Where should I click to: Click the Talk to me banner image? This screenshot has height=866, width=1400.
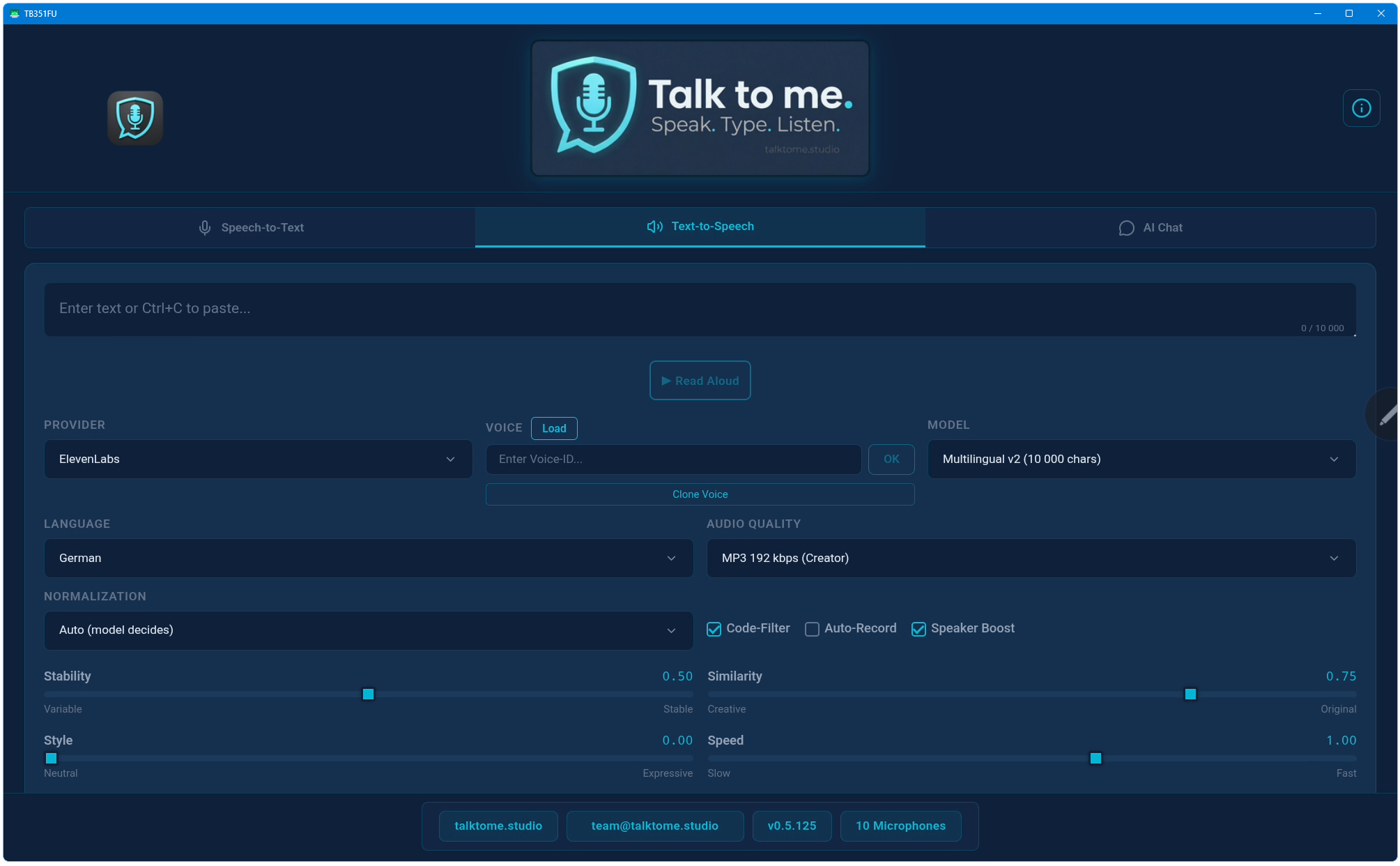point(700,108)
